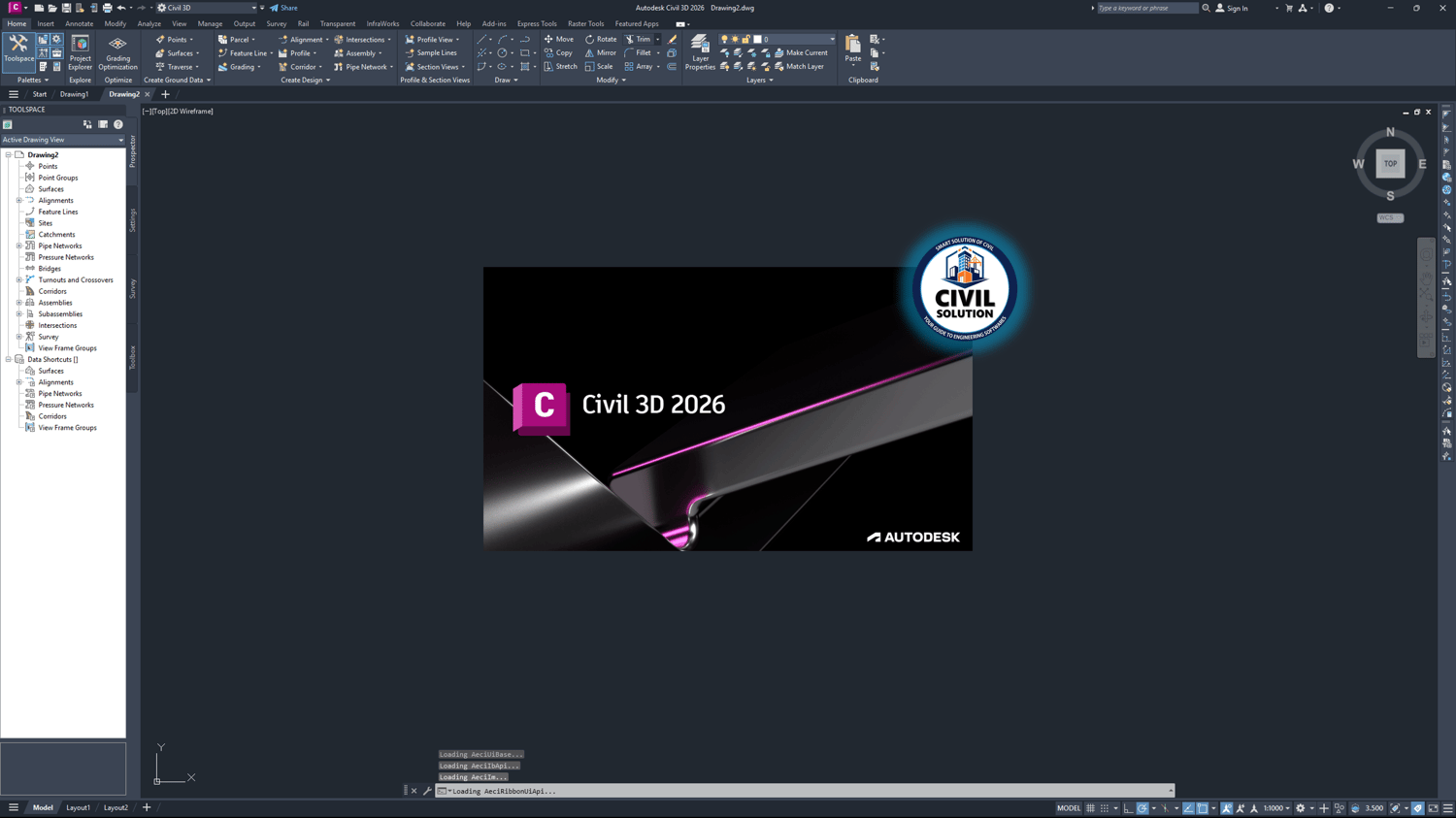The image size is (1456, 818).
Task: Click the Sample Lines tool
Action: tap(431, 53)
